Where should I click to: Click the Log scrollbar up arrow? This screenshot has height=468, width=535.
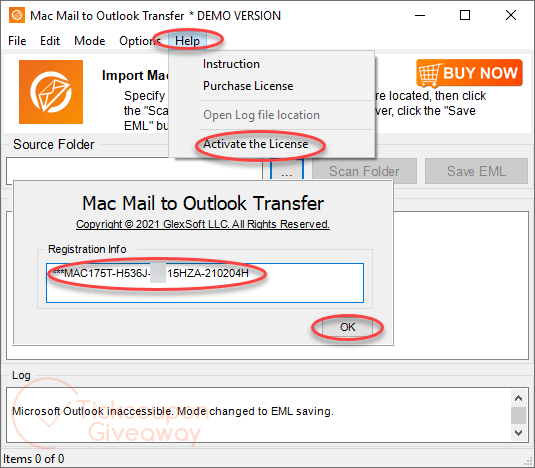coord(519,398)
